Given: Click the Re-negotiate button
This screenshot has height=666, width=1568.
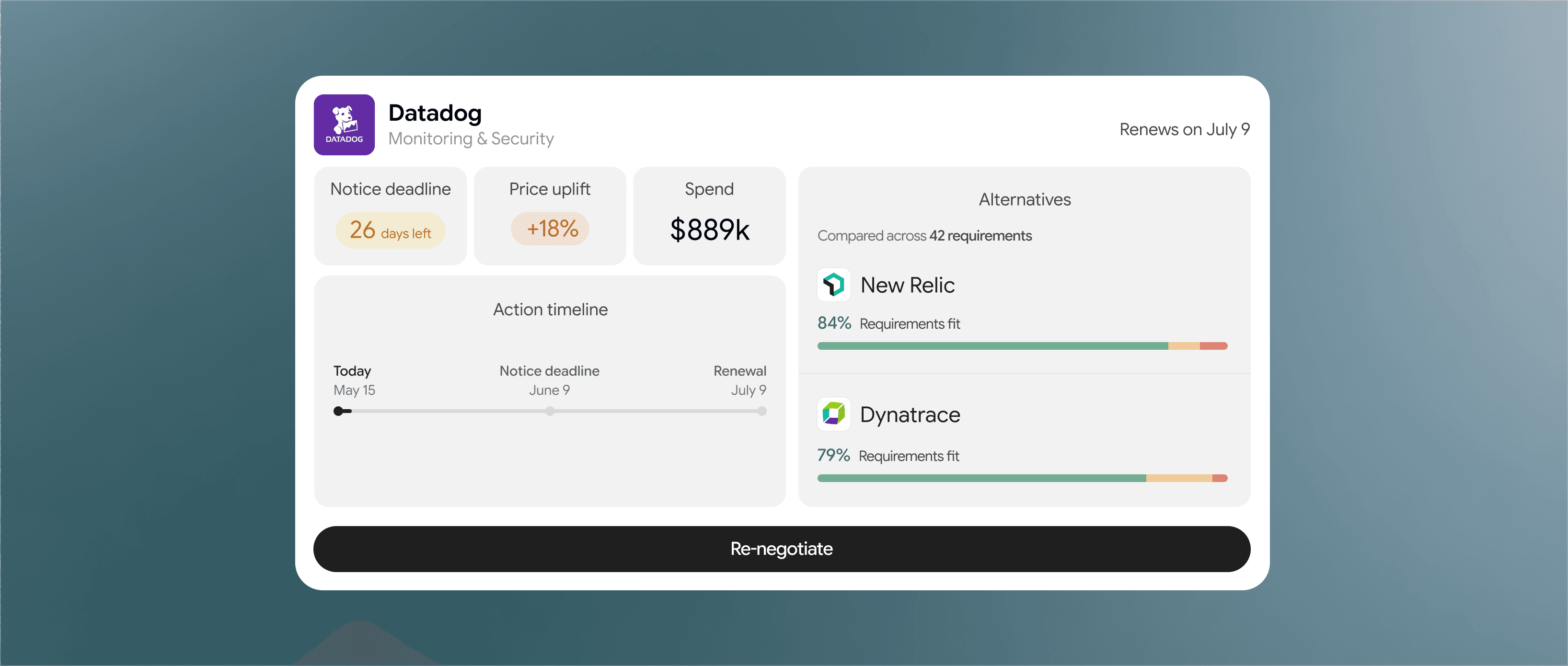Looking at the screenshot, I should coord(782,549).
